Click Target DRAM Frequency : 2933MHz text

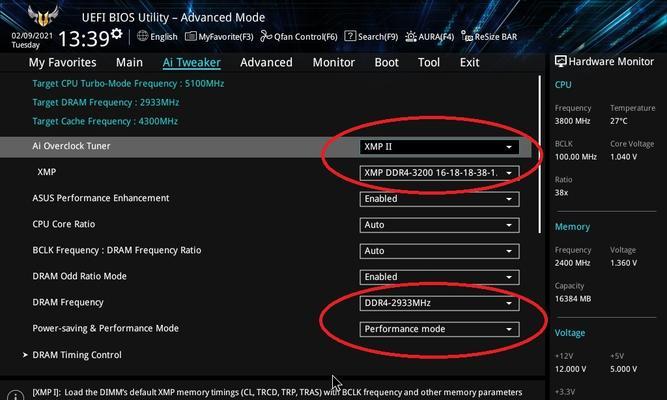pos(106,103)
